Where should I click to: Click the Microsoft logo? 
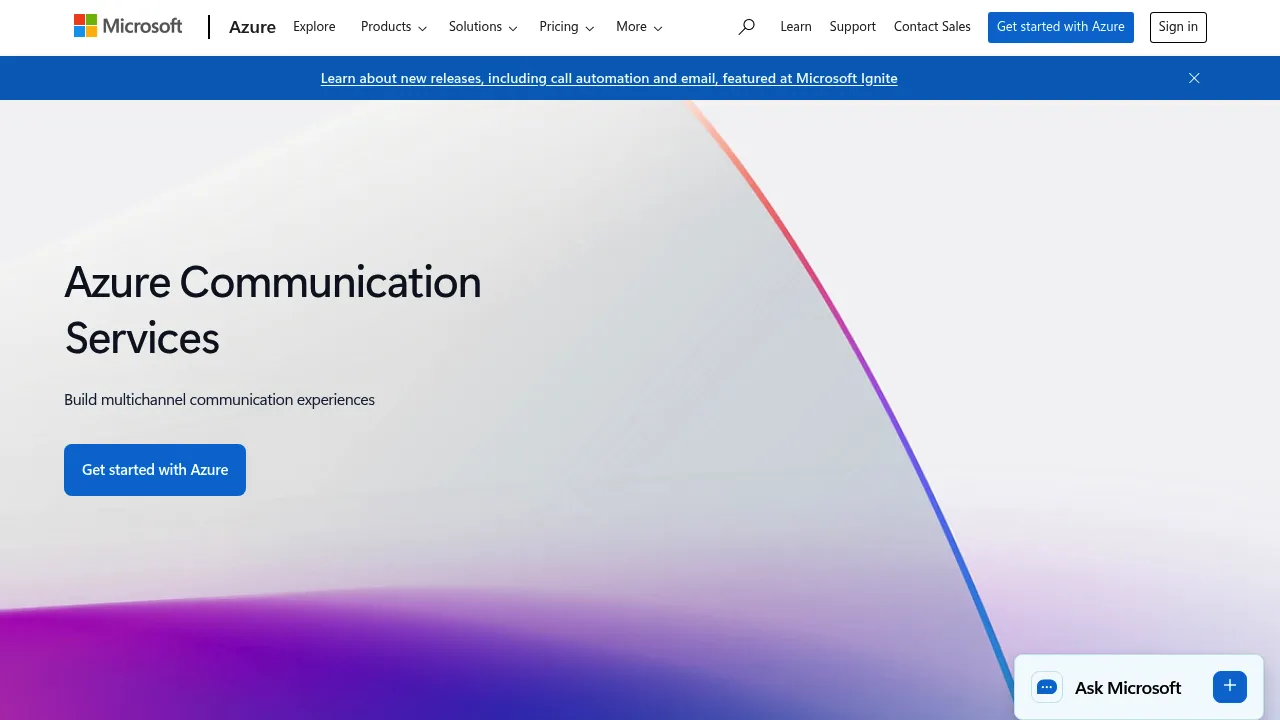[128, 26]
